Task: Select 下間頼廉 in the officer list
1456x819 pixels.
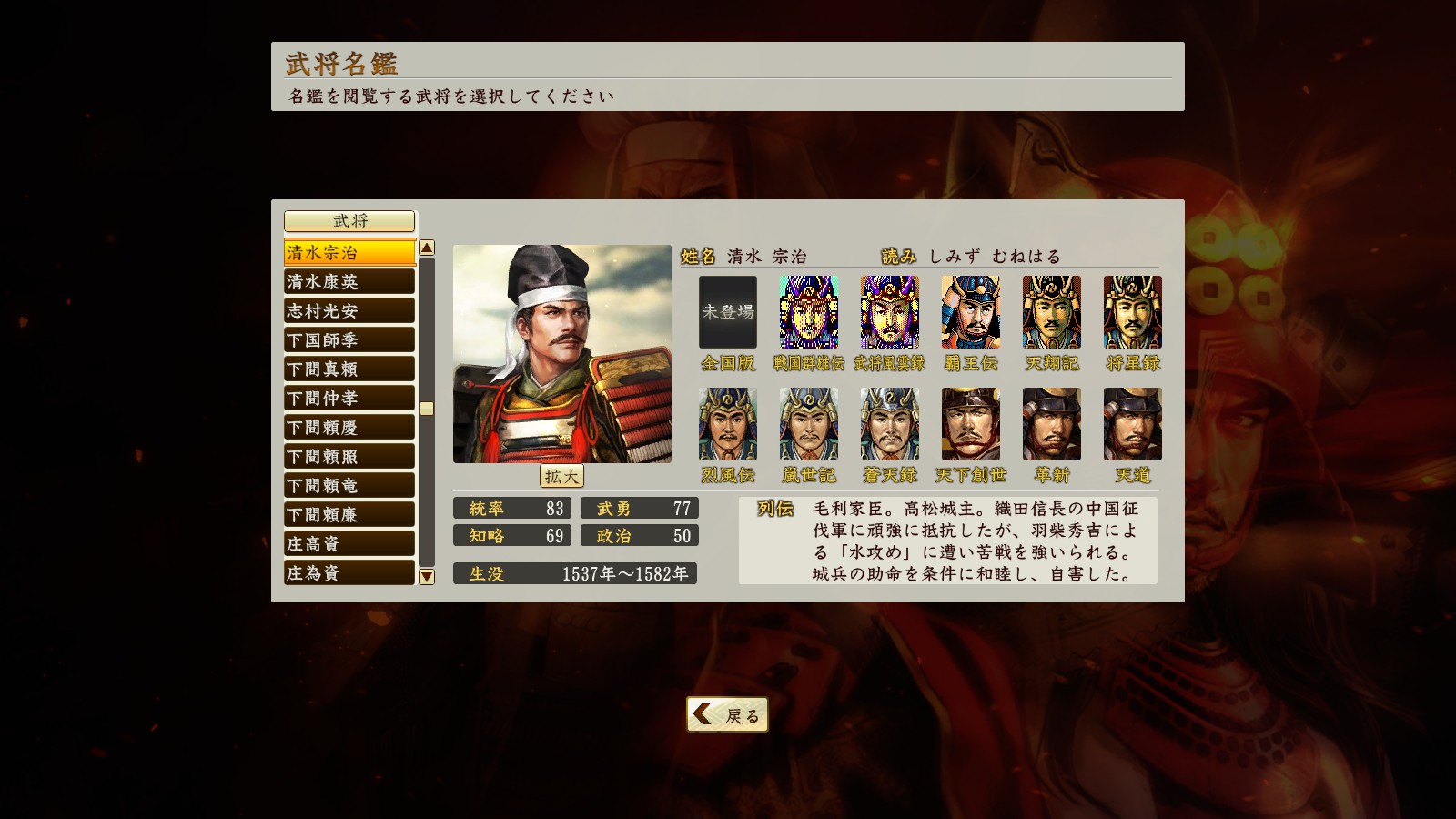Action: (x=349, y=515)
